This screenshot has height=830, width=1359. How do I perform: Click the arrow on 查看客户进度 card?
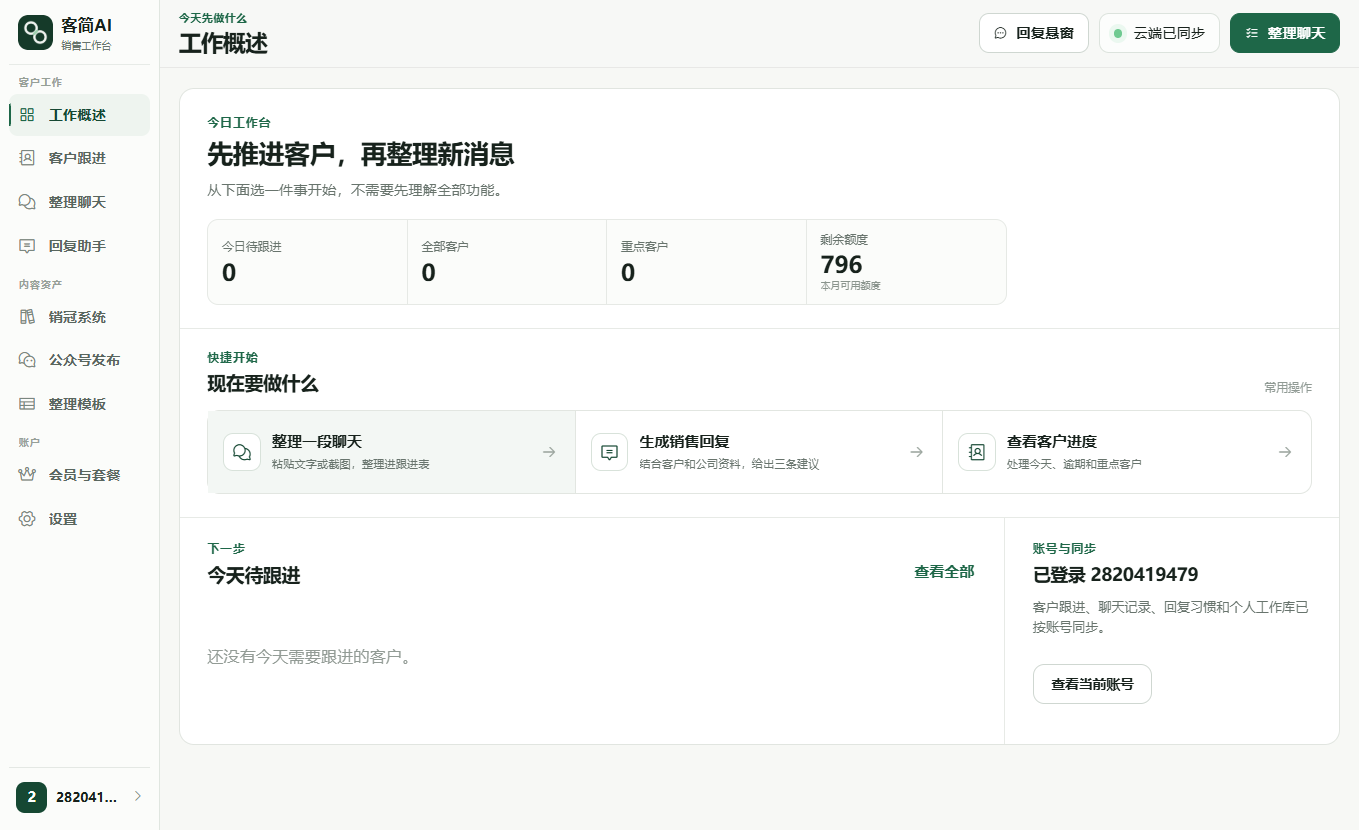[x=1285, y=452]
